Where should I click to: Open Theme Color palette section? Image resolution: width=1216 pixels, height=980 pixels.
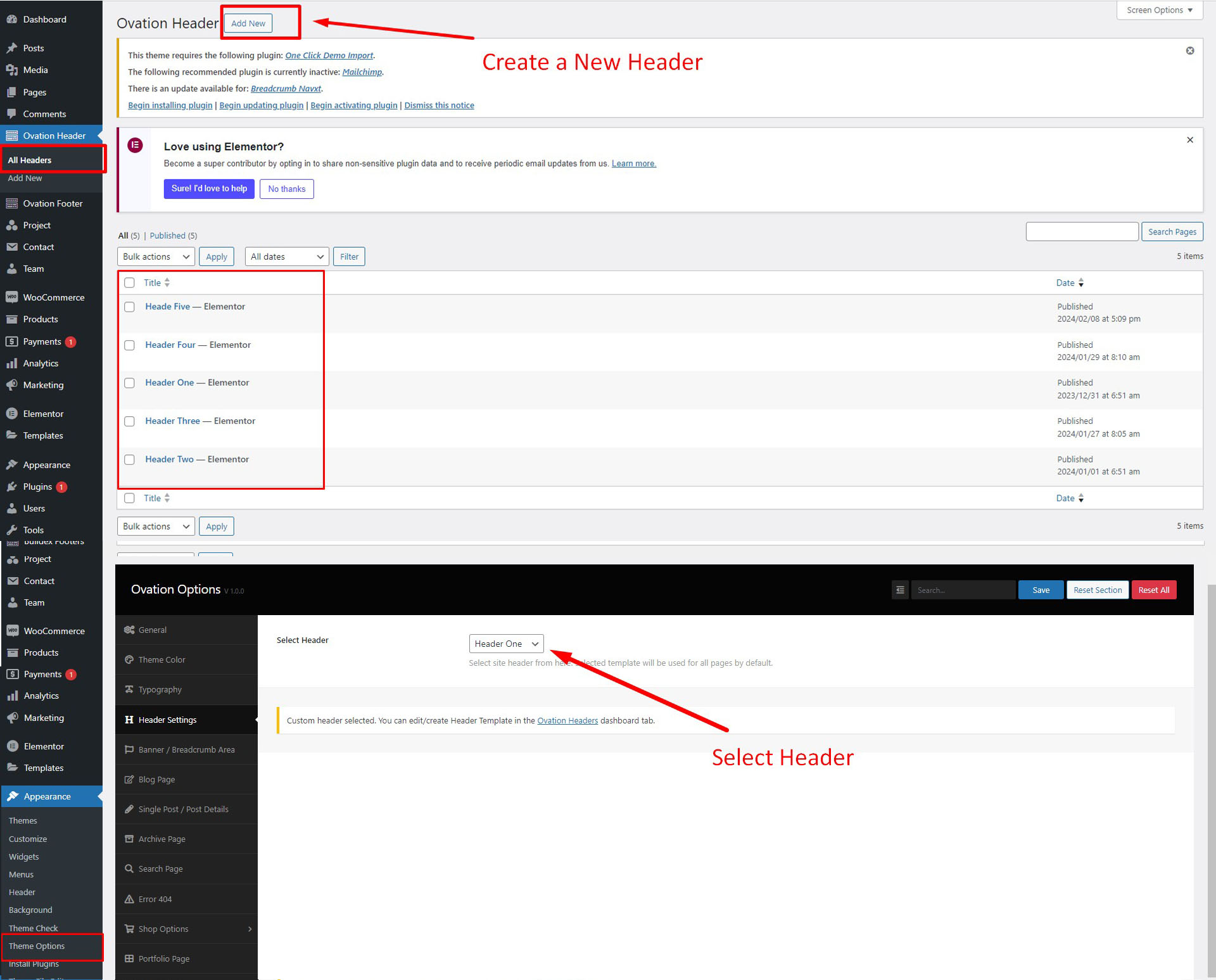point(186,659)
